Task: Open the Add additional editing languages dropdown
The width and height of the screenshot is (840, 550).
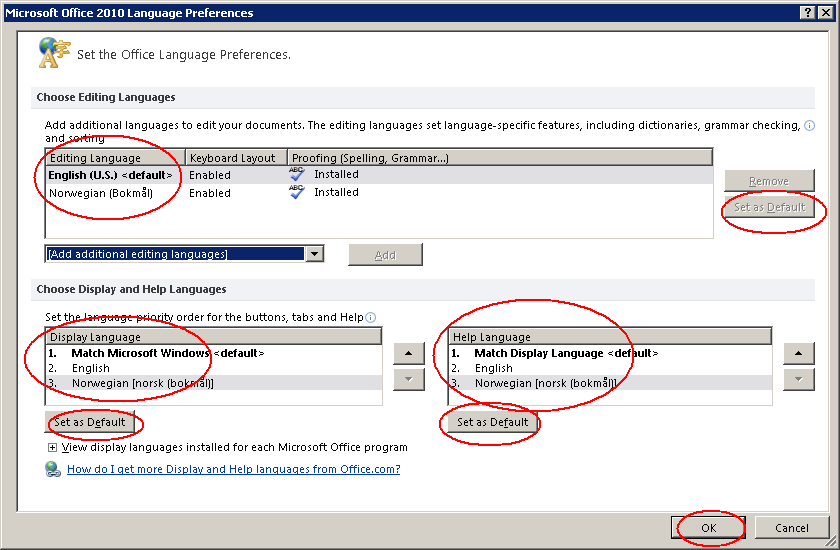Action: pyautogui.click(x=314, y=254)
